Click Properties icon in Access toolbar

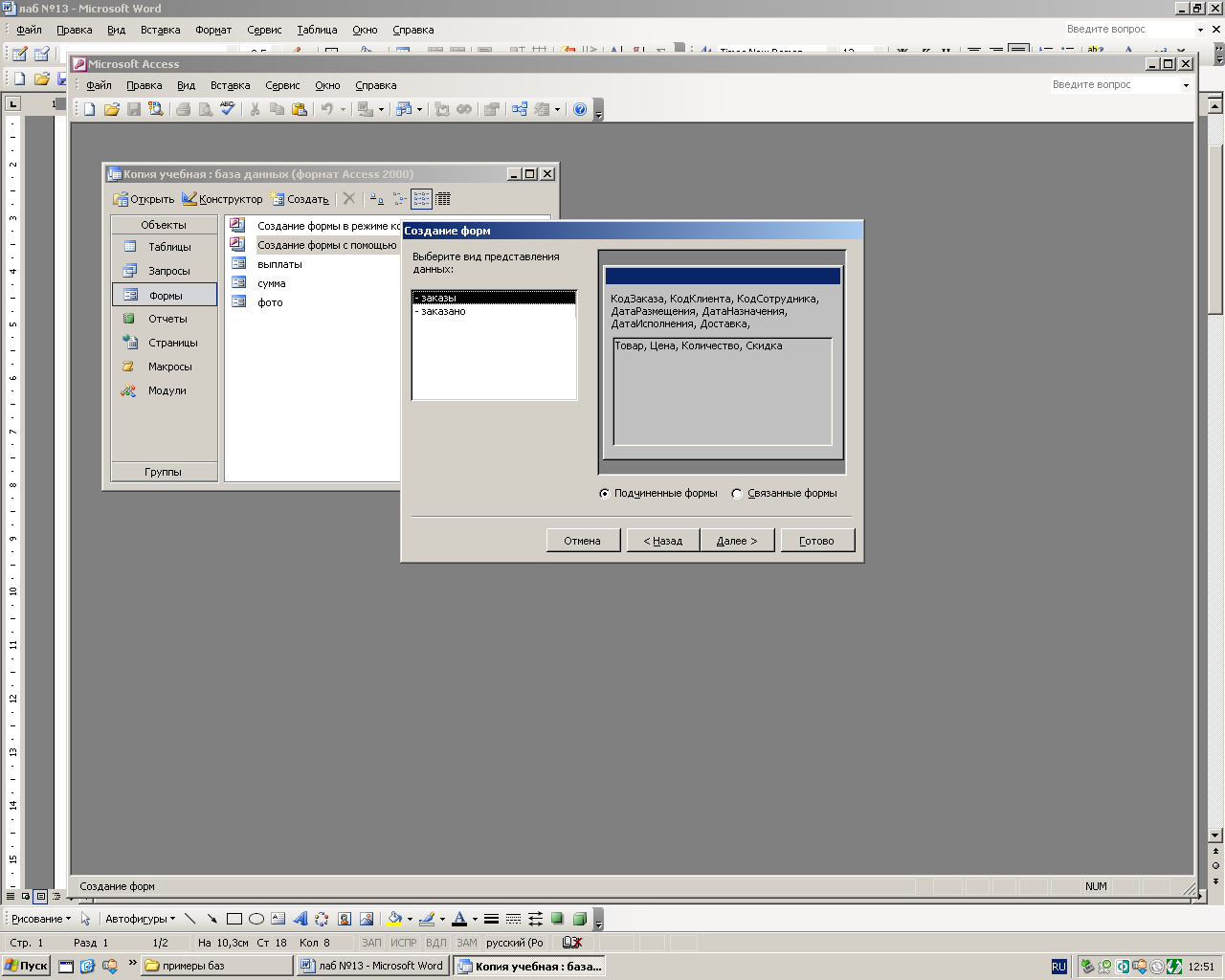tap(492, 110)
